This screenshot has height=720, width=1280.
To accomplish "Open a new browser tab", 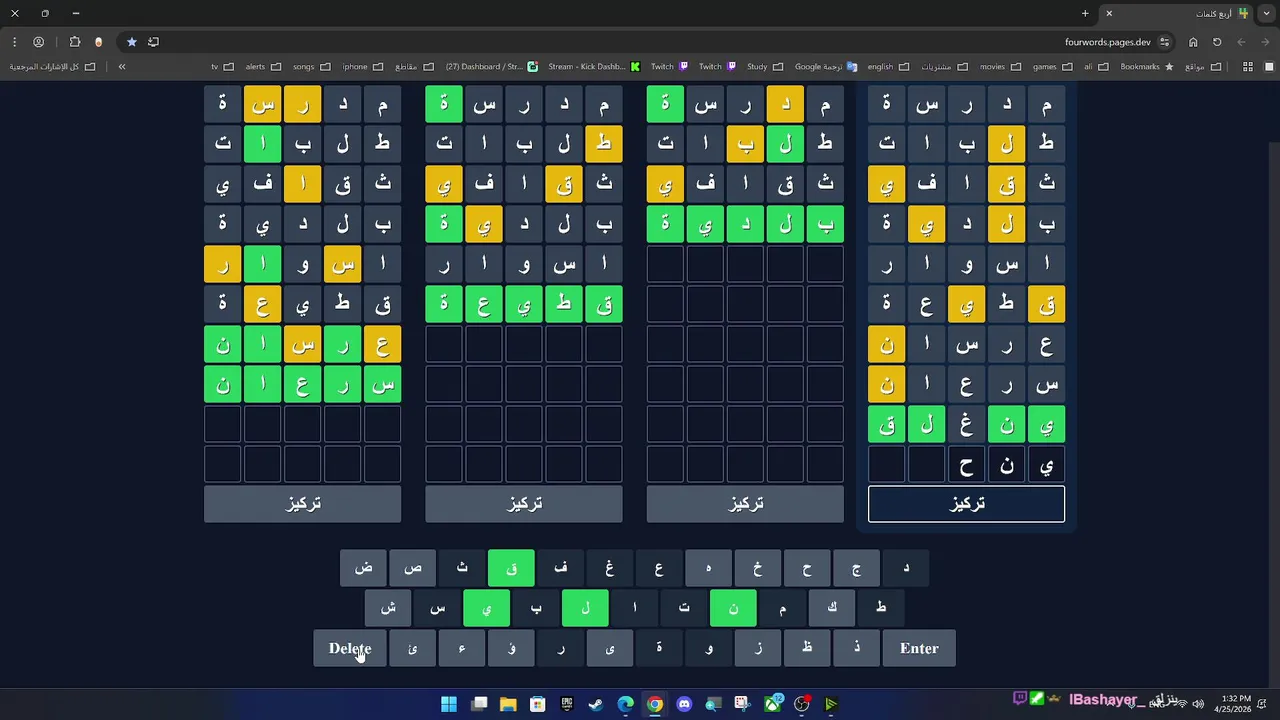I will tap(1085, 13).
